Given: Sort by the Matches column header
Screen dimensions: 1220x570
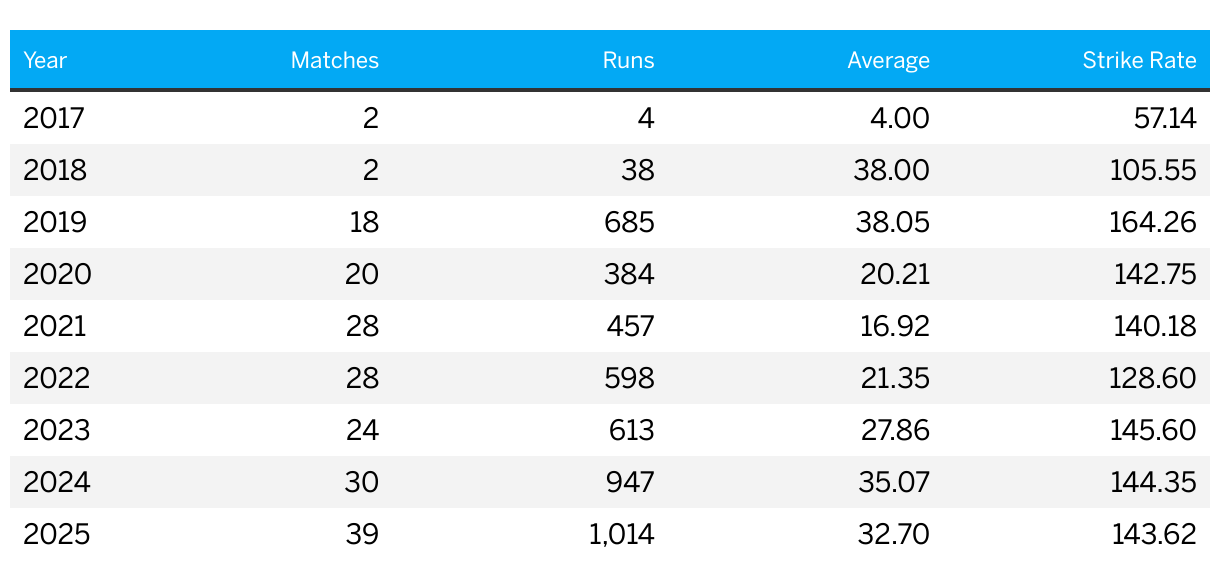Looking at the screenshot, I should pyautogui.click(x=335, y=60).
